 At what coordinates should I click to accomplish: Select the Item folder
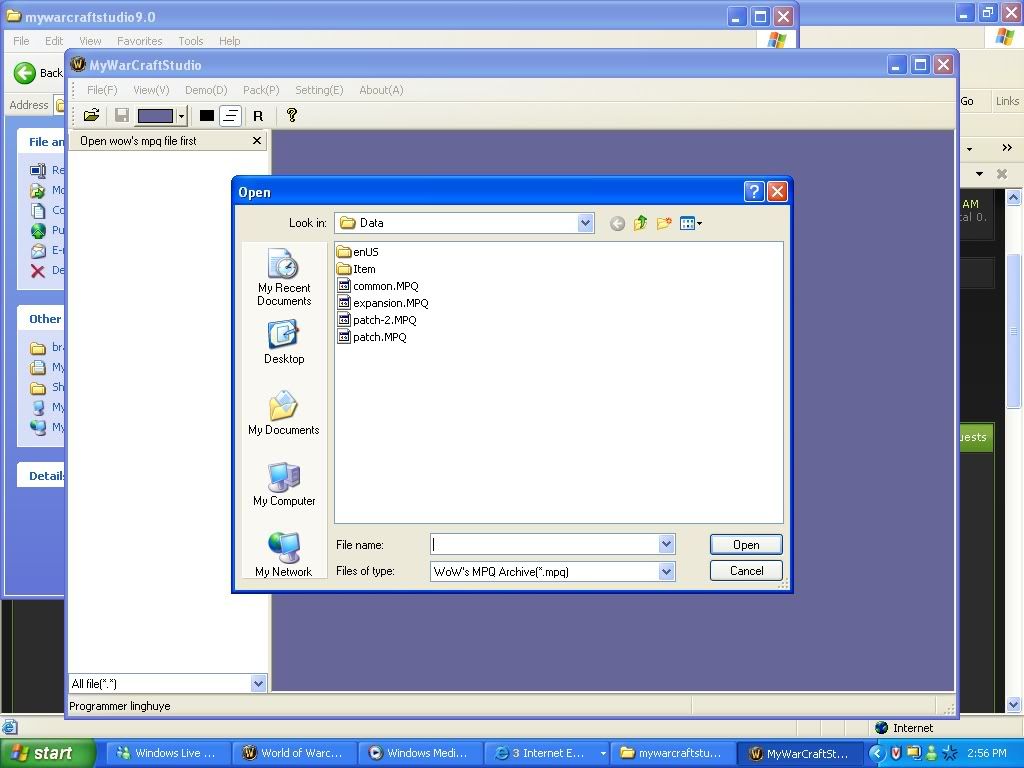coord(357,269)
